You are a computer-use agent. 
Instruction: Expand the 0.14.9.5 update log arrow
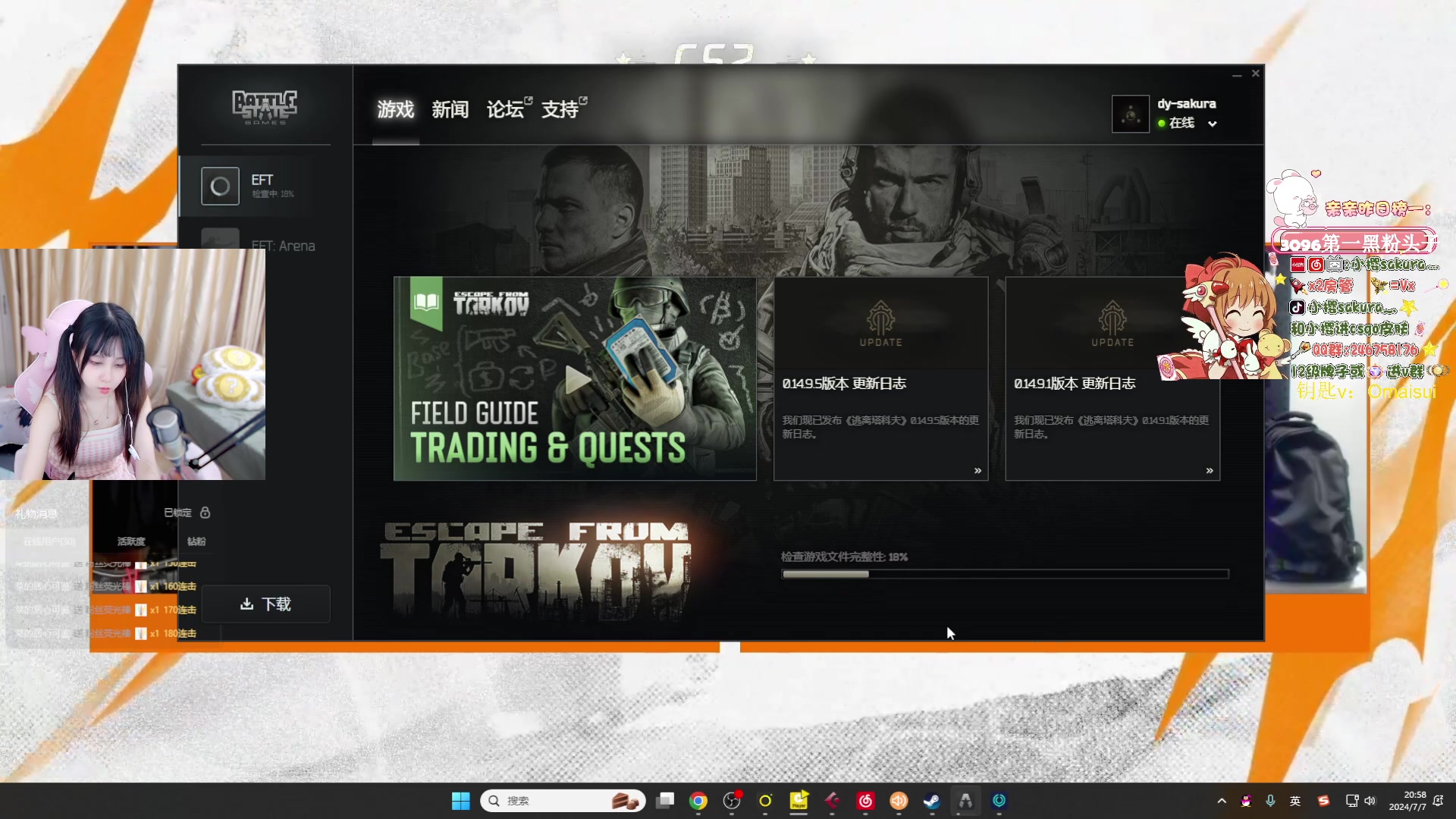(977, 471)
